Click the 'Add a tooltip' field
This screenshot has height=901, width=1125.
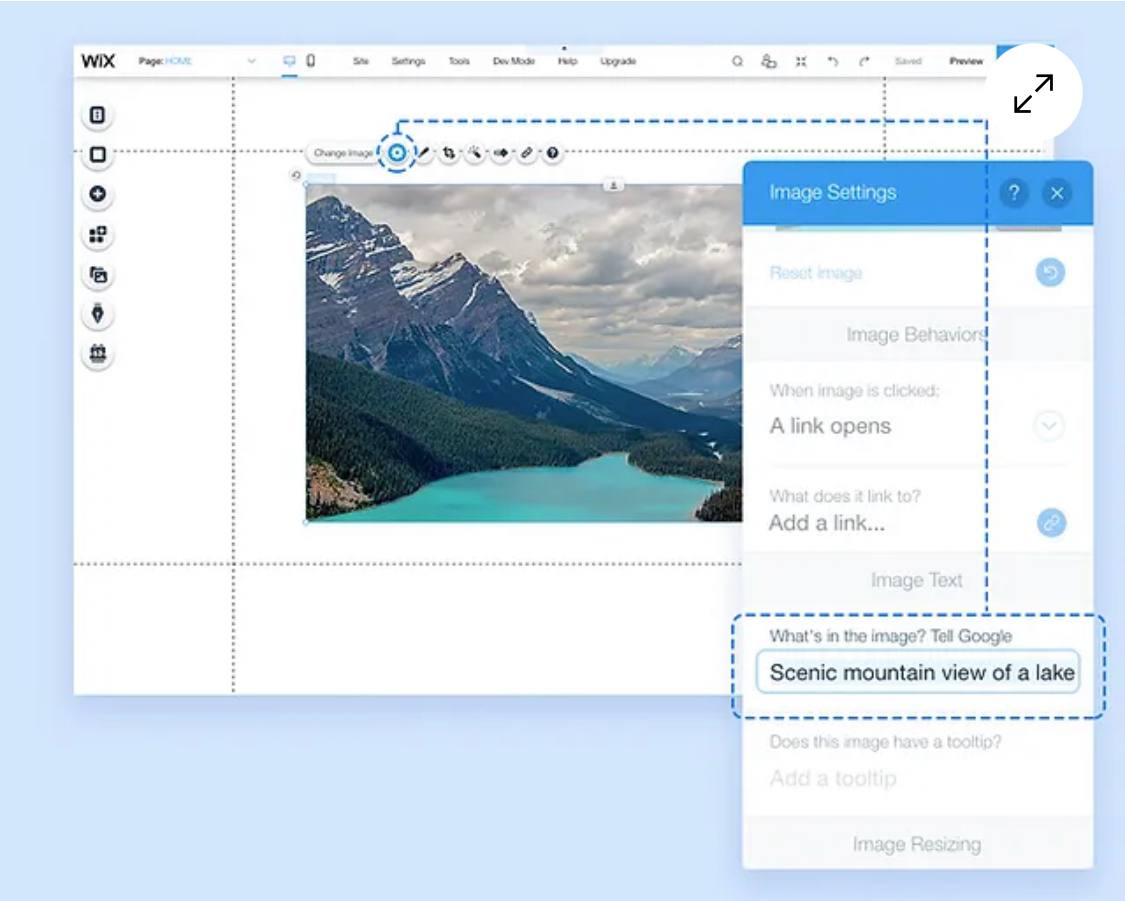pos(833,778)
